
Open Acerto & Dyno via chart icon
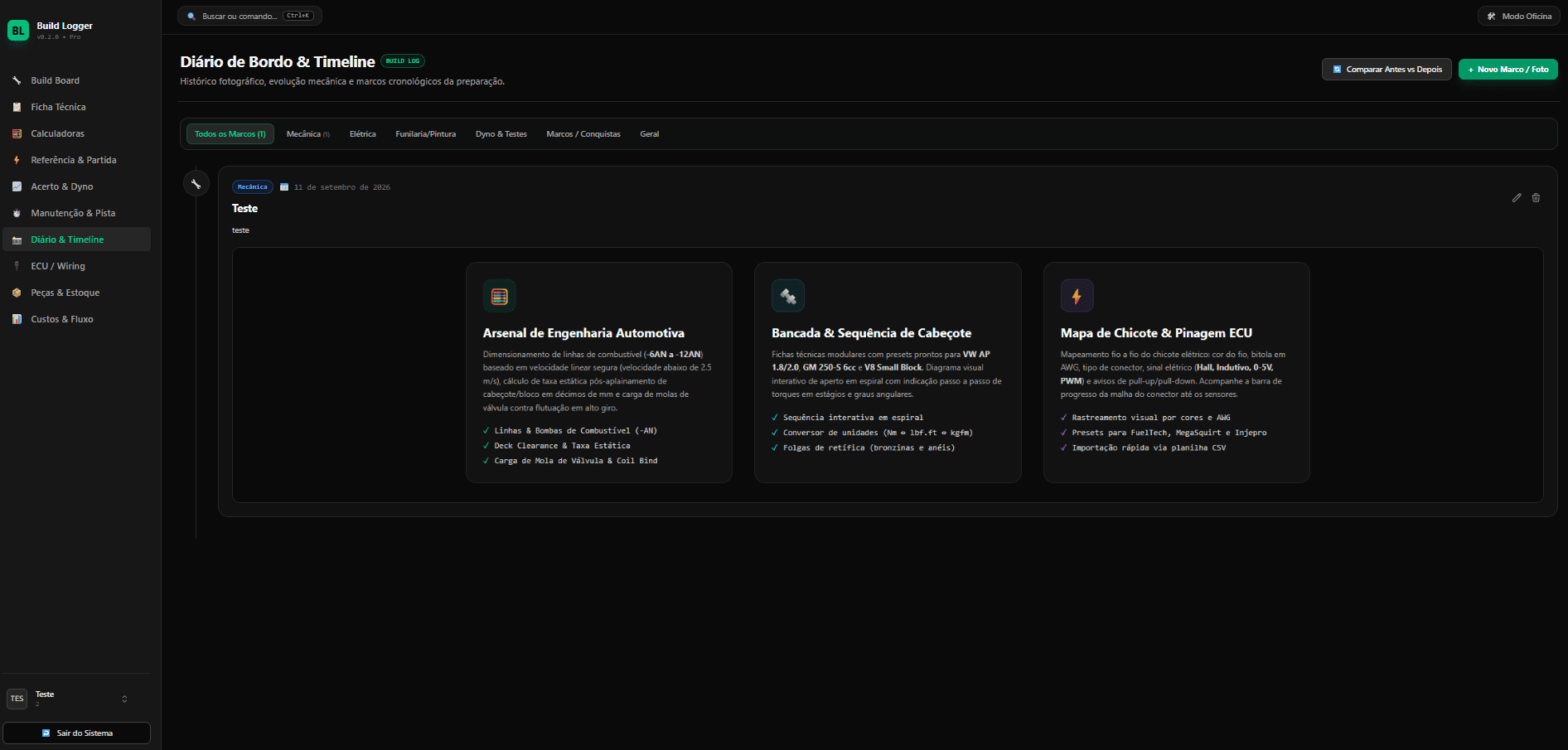(17, 186)
